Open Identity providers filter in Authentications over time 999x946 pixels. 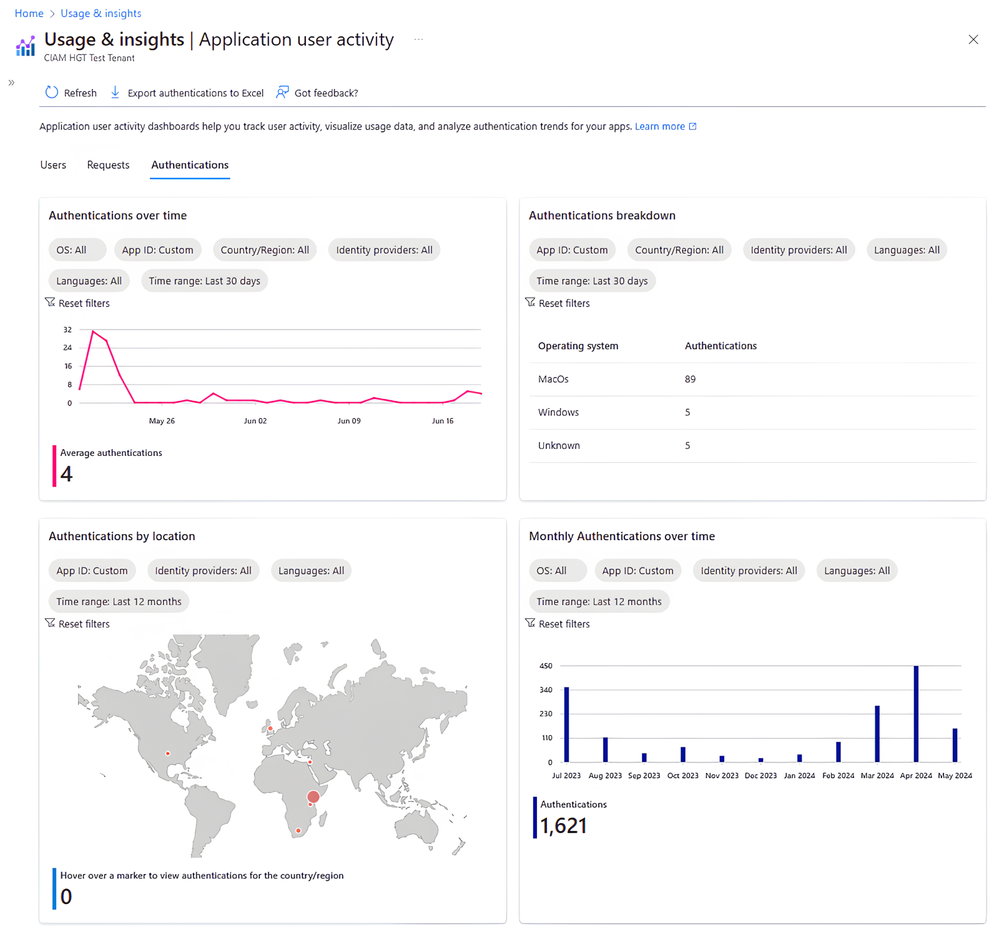[x=384, y=250]
